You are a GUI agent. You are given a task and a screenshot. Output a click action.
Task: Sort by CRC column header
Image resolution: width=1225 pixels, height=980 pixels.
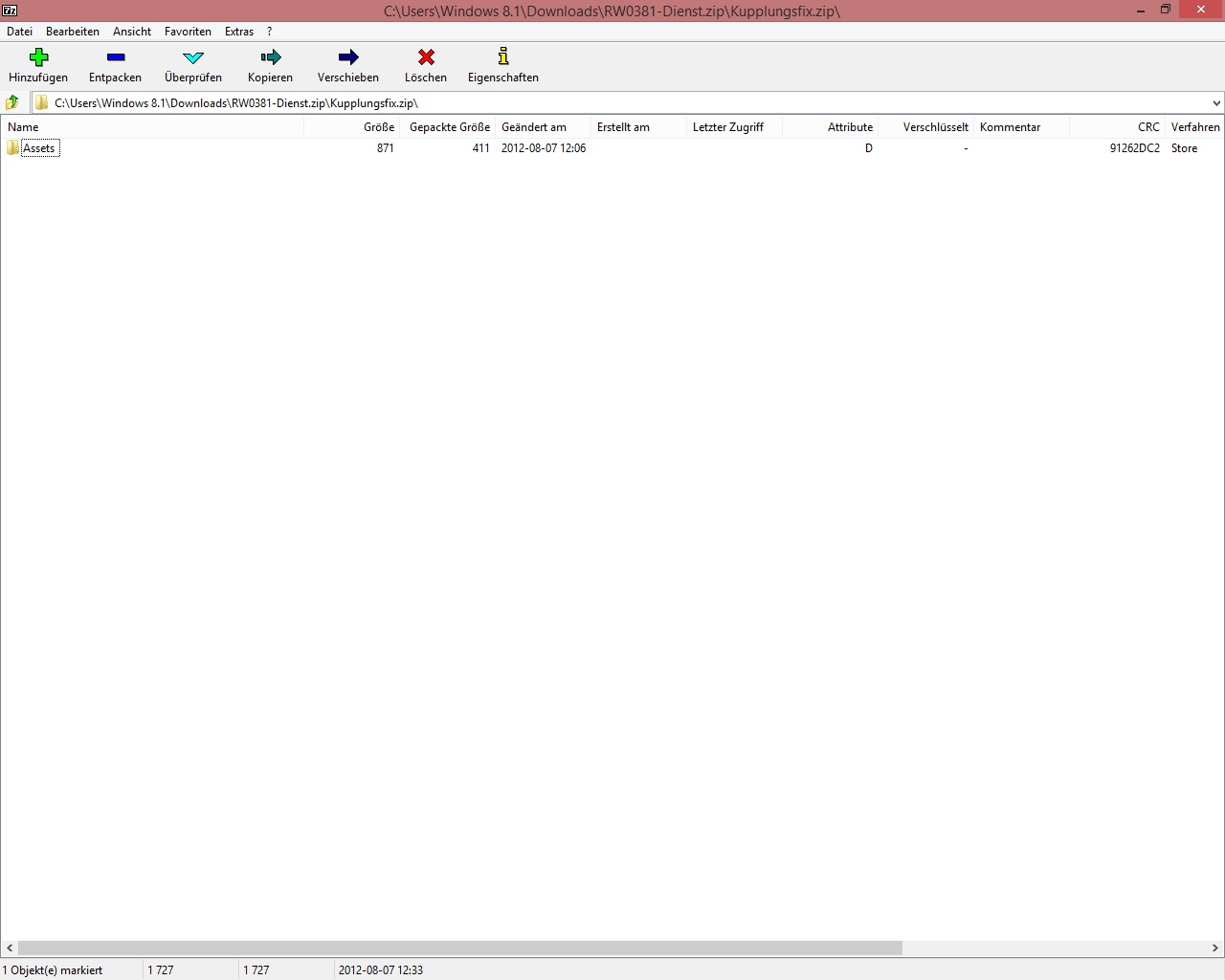[x=1118, y=127]
